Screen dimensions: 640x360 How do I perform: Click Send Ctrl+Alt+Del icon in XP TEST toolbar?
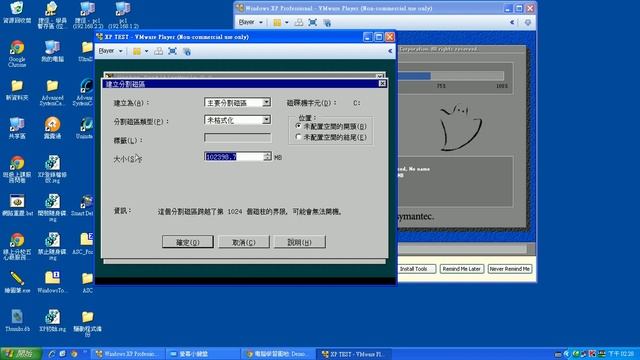click(158, 51)
